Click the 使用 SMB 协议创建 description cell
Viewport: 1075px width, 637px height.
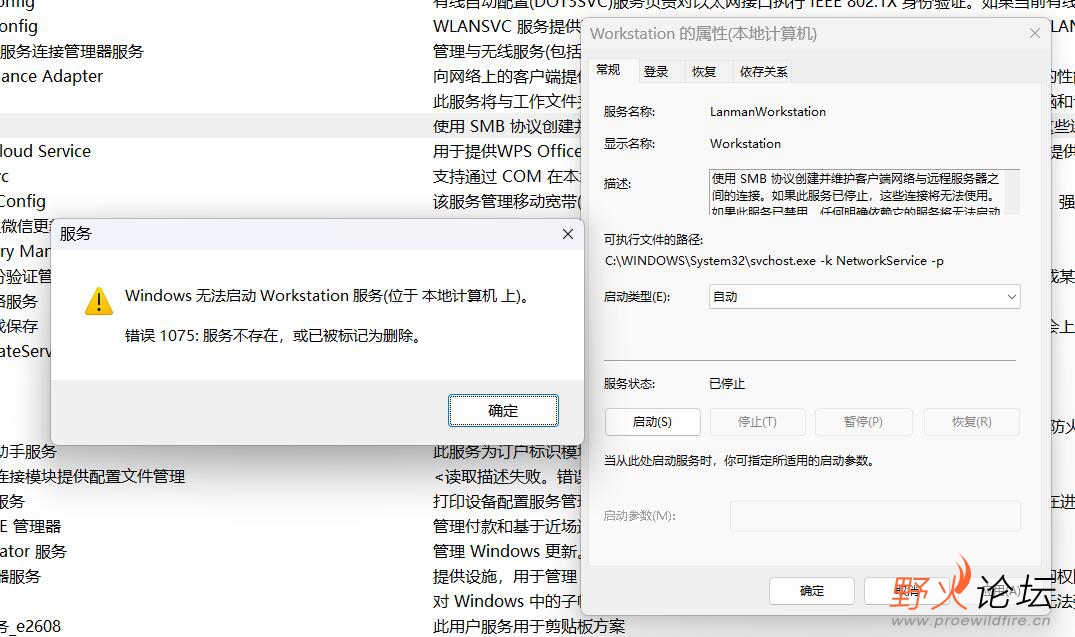(x=507, y=126)
